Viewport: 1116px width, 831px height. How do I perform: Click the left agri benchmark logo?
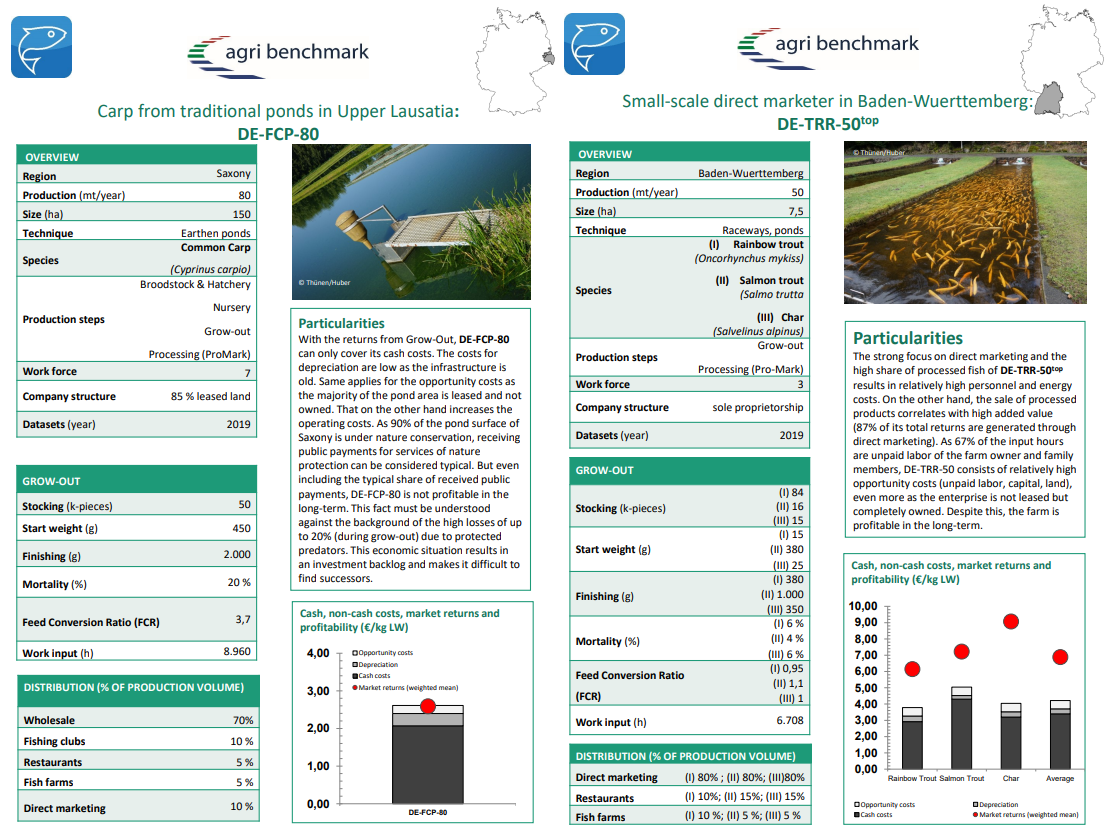click(x=278, y=55)
